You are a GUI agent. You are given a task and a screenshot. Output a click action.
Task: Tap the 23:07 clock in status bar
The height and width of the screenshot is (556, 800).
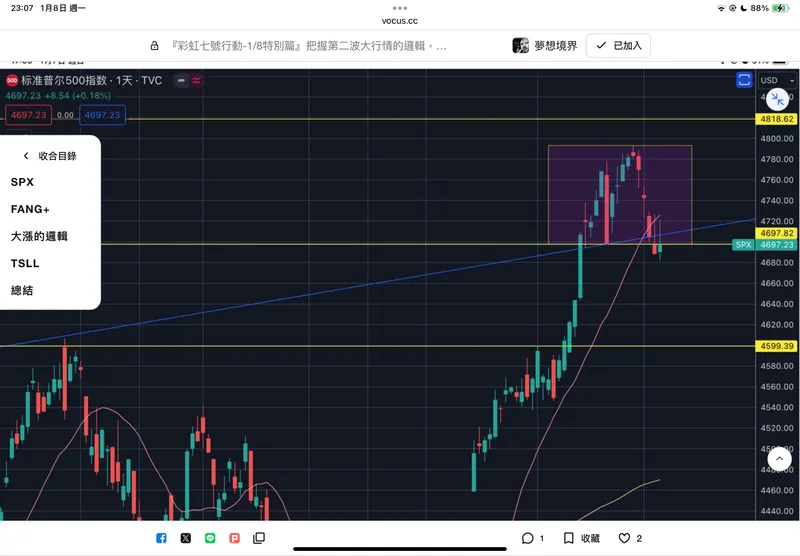[x=22, y=8]
